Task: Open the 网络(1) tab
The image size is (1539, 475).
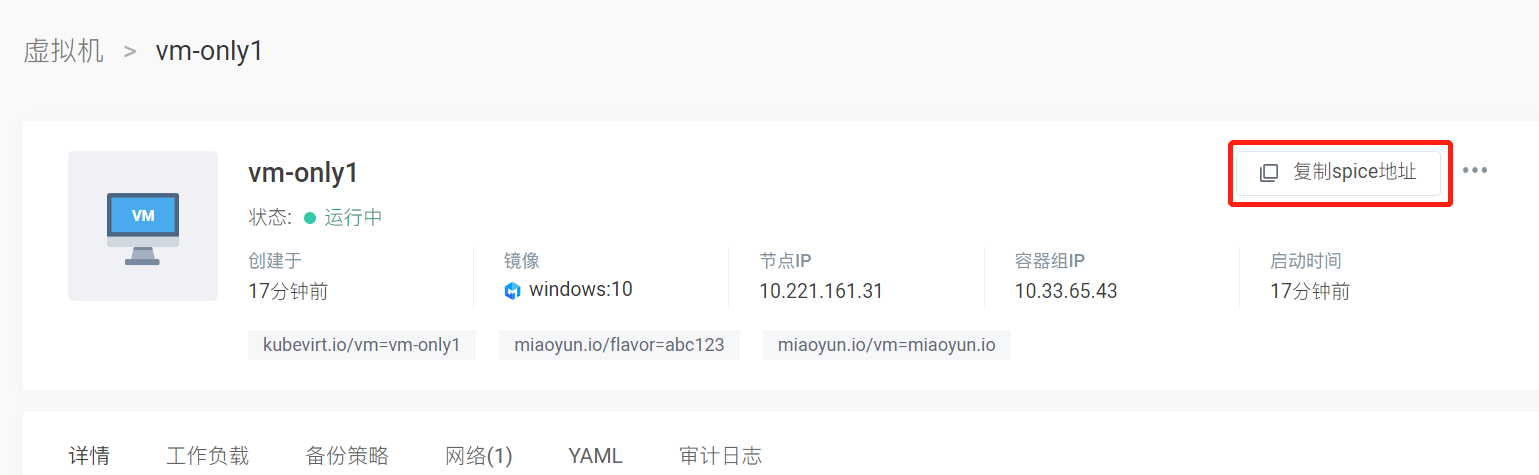Action: pos(479,456)
